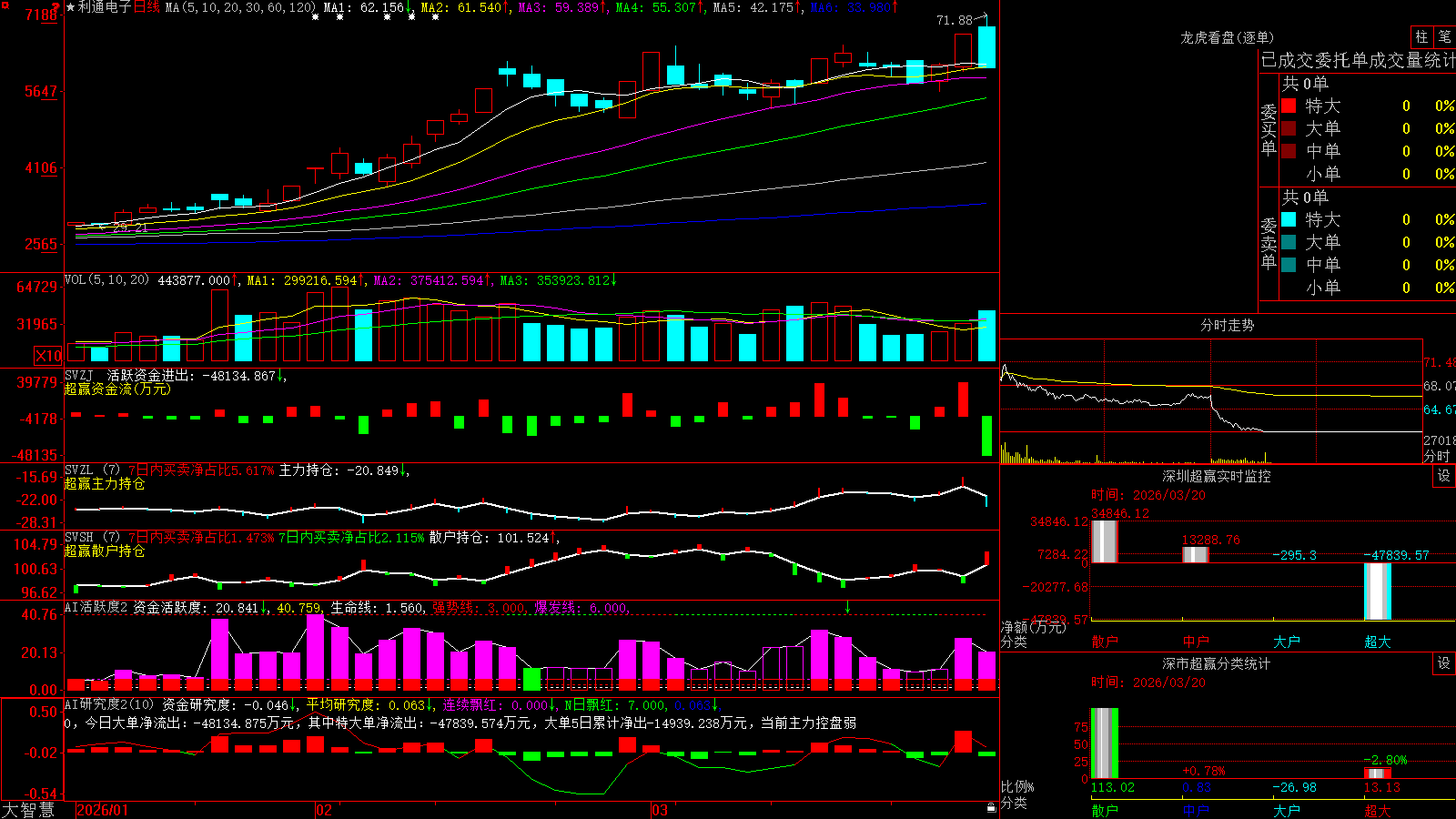This screenshot has width=1456, height=819.
Task: Click the teal 大单 sell-order swatch
Action: [1289, 242]
